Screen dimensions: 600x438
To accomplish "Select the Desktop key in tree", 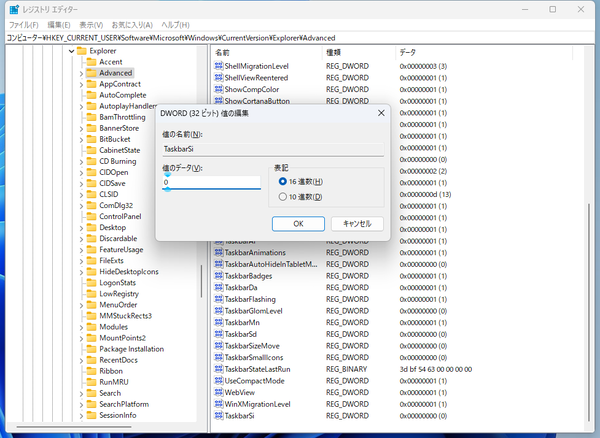I will point(112,228).
